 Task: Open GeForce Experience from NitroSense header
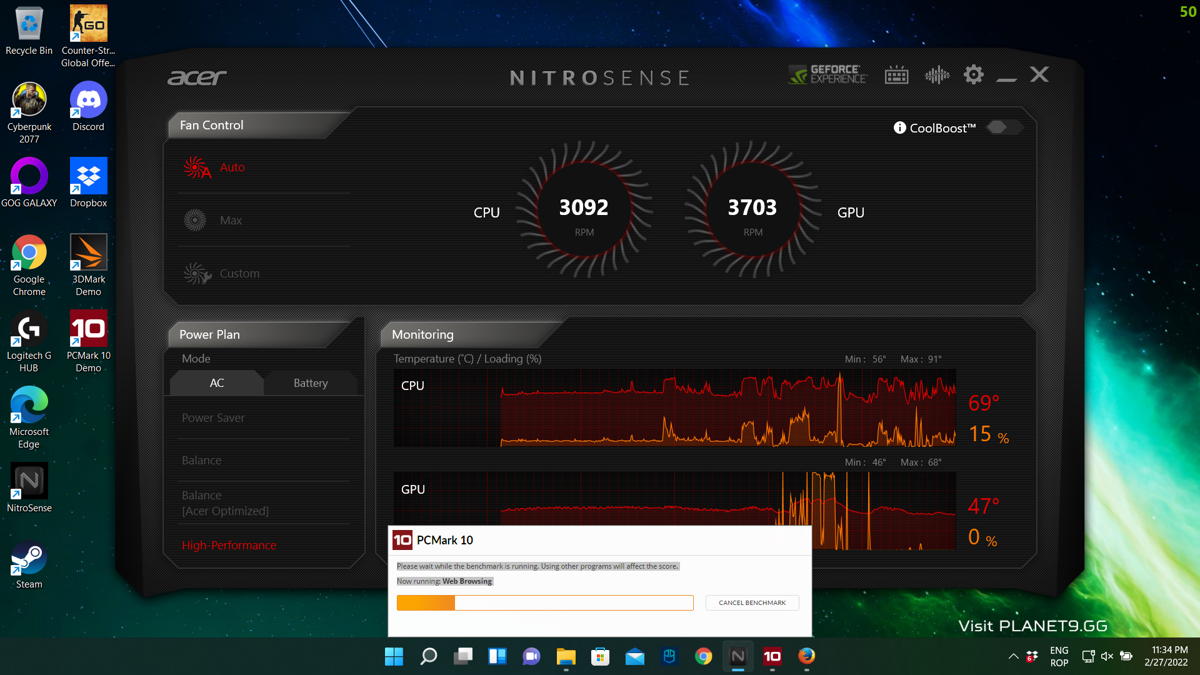click(x=827, y=75)
